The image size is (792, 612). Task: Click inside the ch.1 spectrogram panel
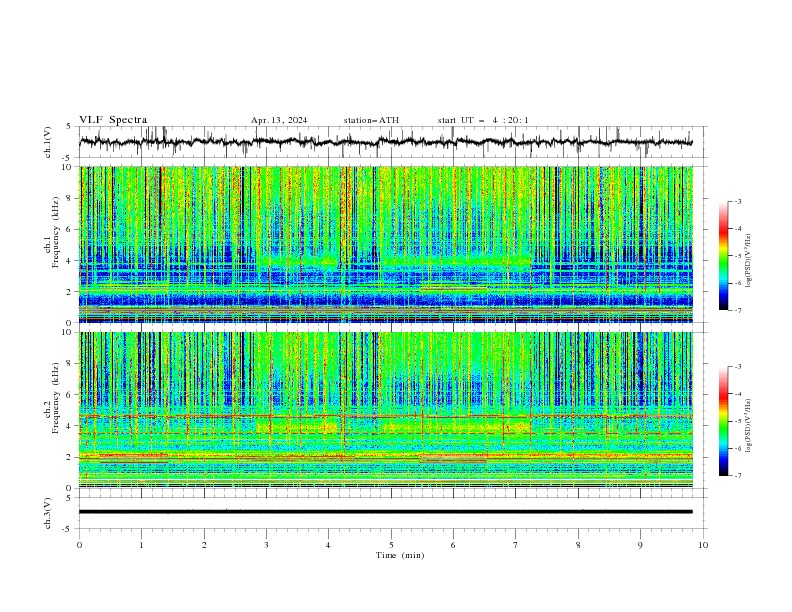[x=386, y=244]
